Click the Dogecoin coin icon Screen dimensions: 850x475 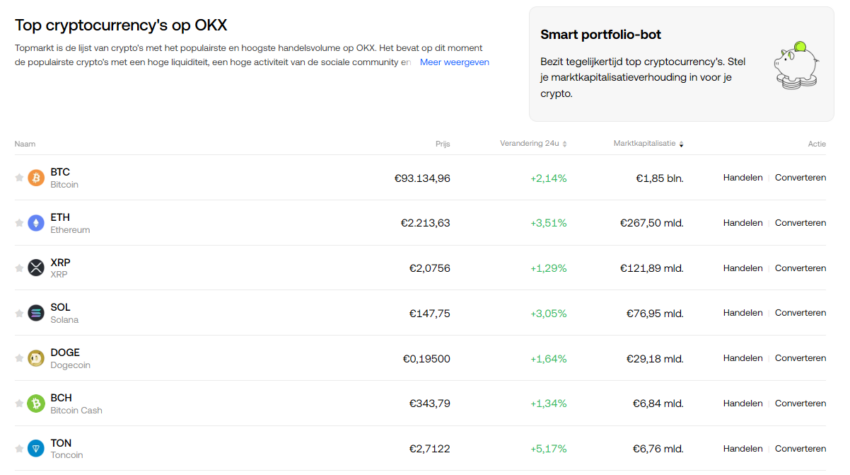click(x=36, y=358)
